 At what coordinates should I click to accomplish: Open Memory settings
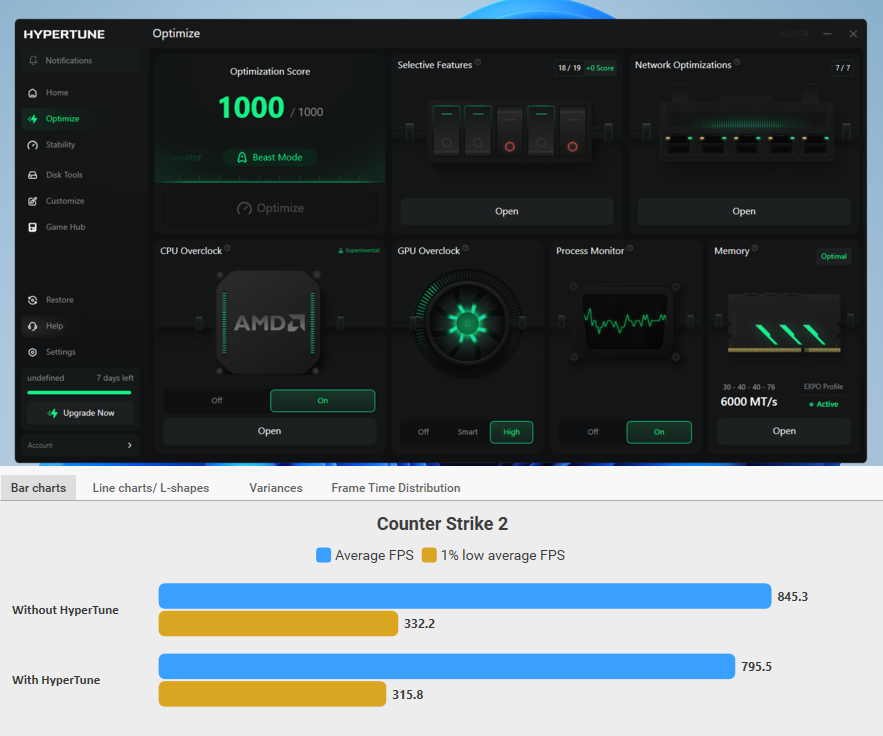point(784,431)
